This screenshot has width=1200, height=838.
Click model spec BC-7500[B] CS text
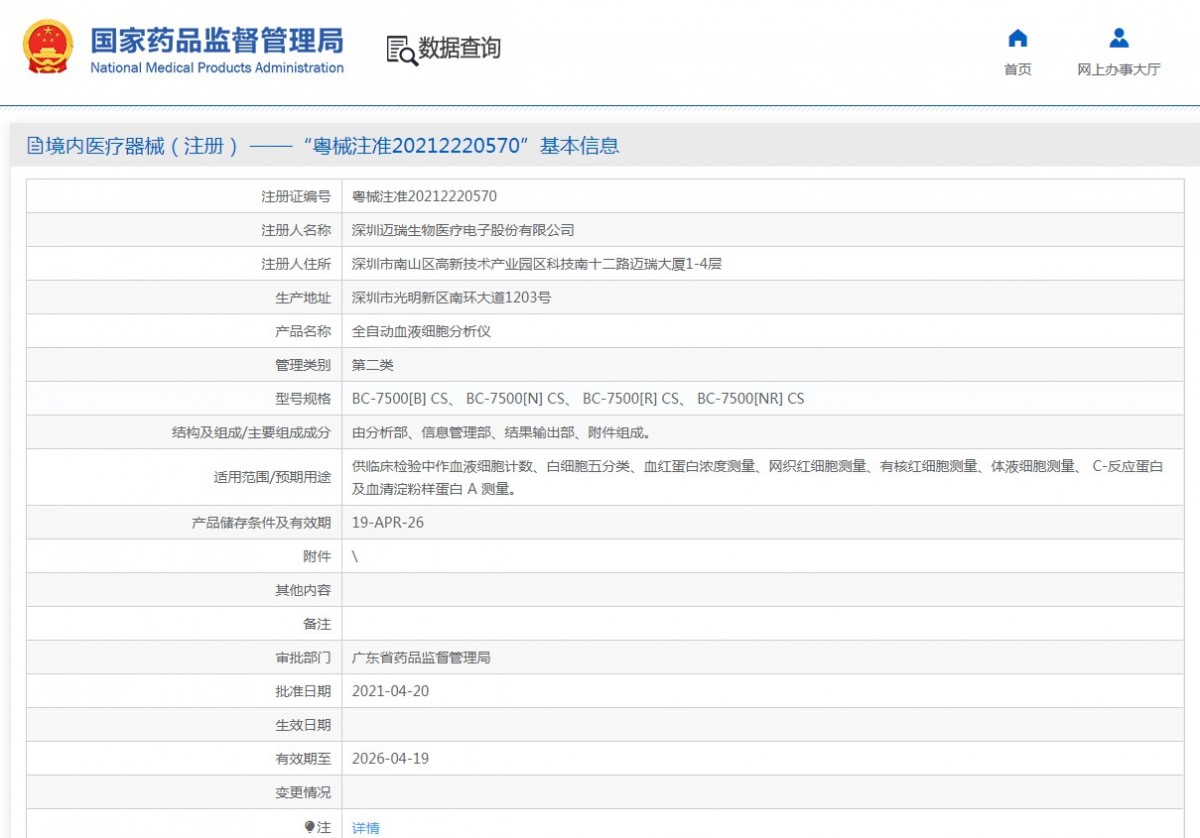(x=401, y=399)
